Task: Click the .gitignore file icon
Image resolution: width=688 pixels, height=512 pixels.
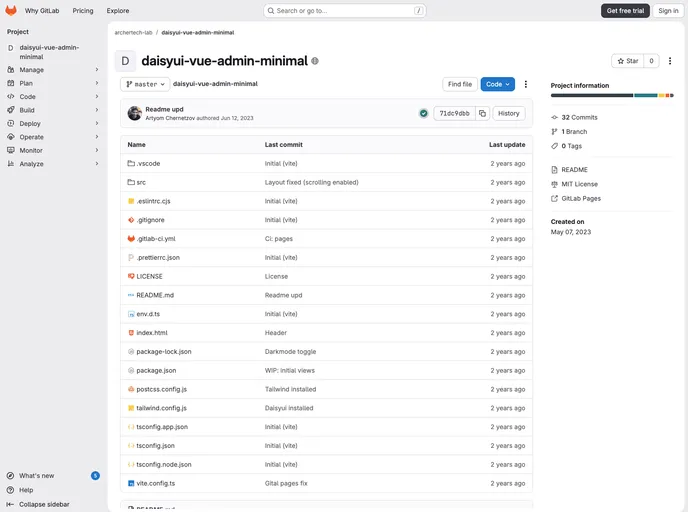Action: pyautogui.click(x=131, y=220)
